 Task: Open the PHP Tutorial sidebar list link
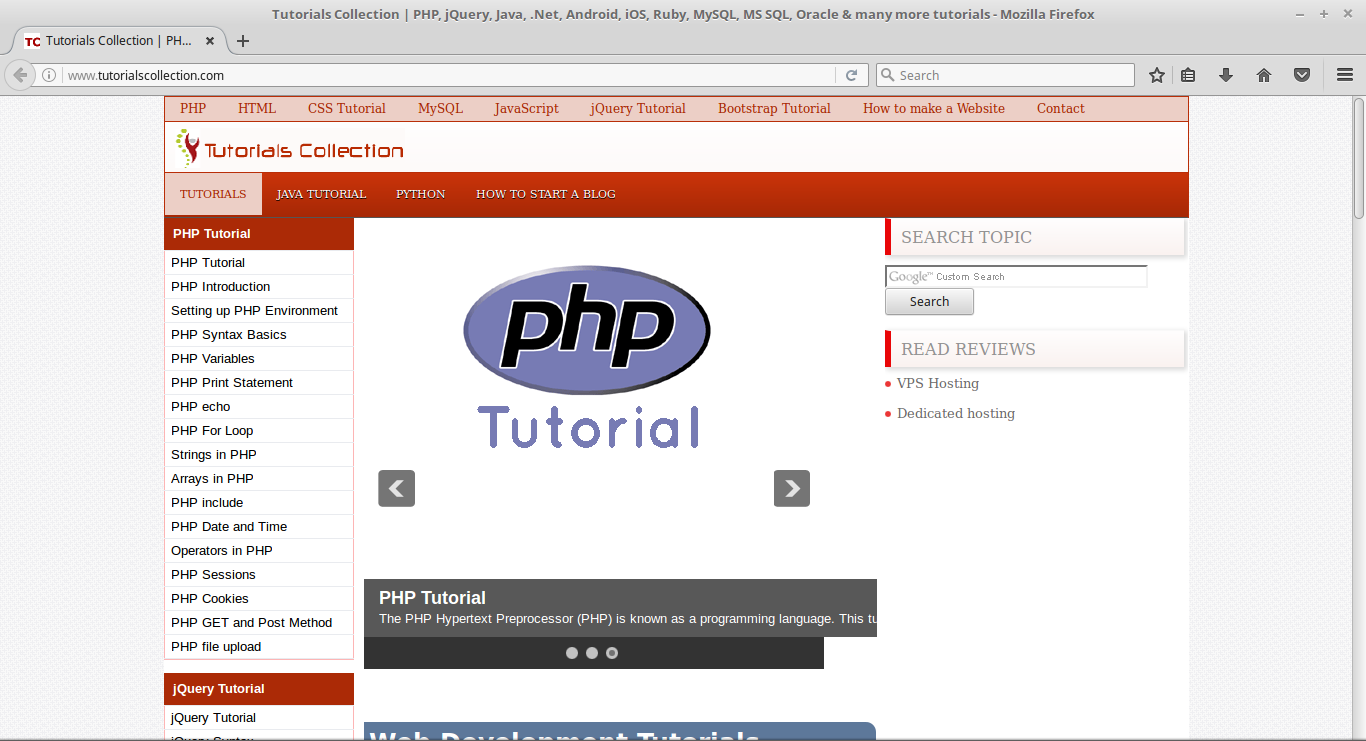click(208, 263)
